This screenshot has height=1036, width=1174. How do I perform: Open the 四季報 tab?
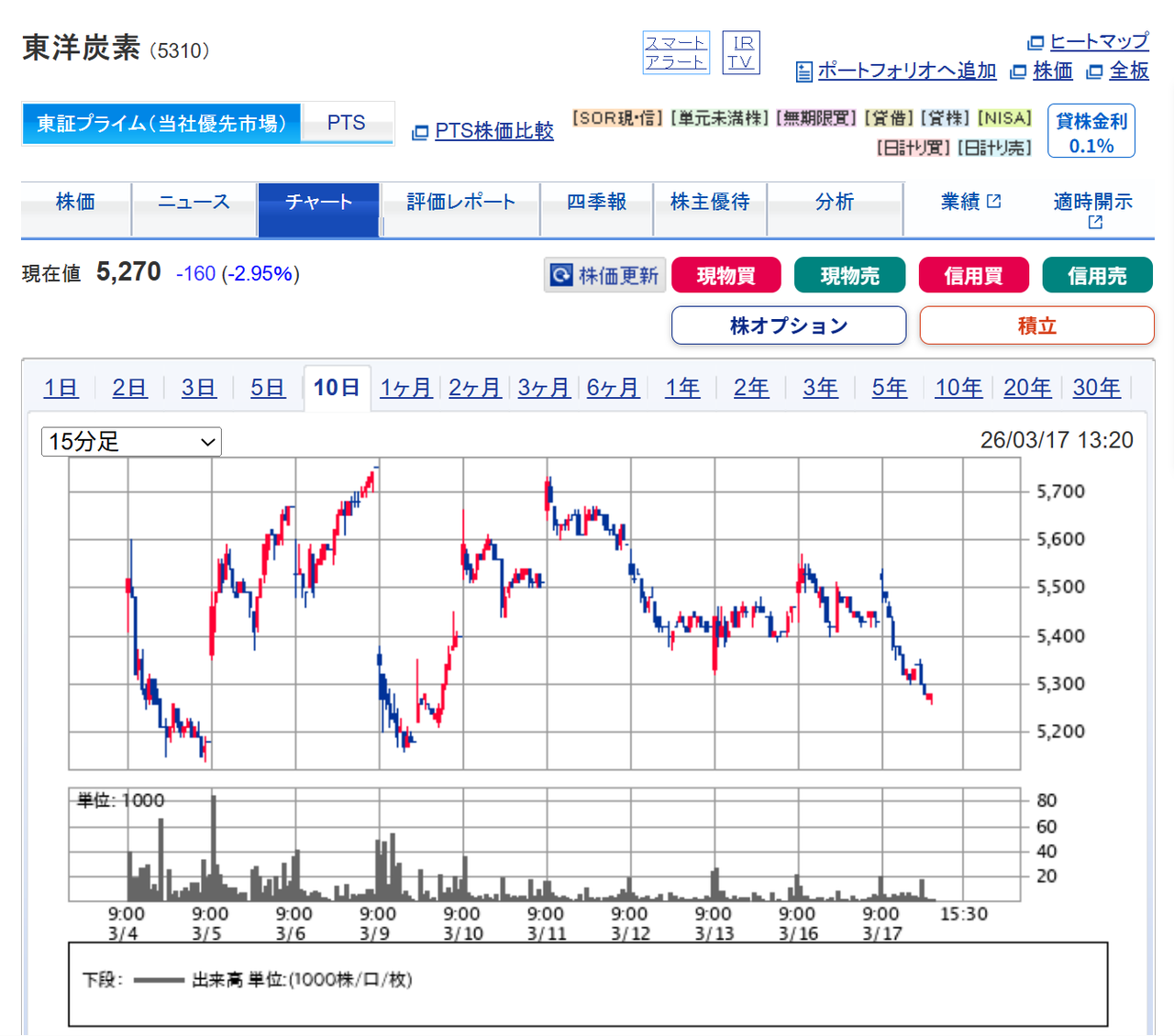click(x=596, y=202)
